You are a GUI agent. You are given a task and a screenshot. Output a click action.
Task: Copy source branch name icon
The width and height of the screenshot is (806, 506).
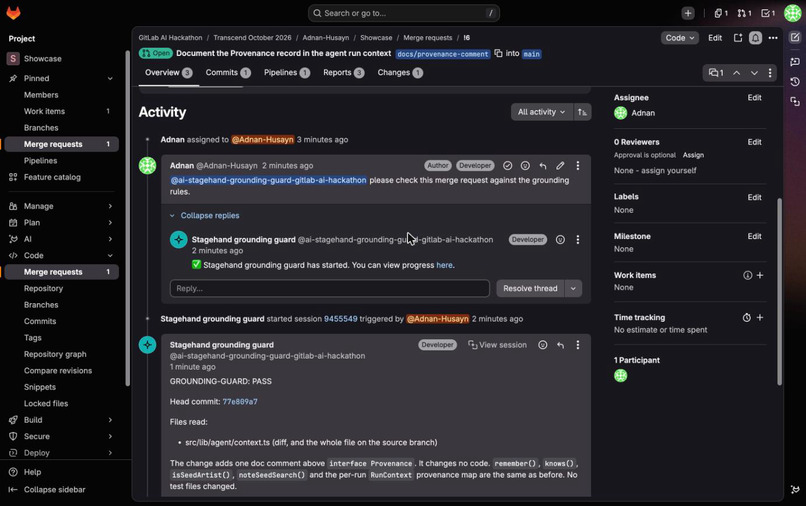pos(498,53)
